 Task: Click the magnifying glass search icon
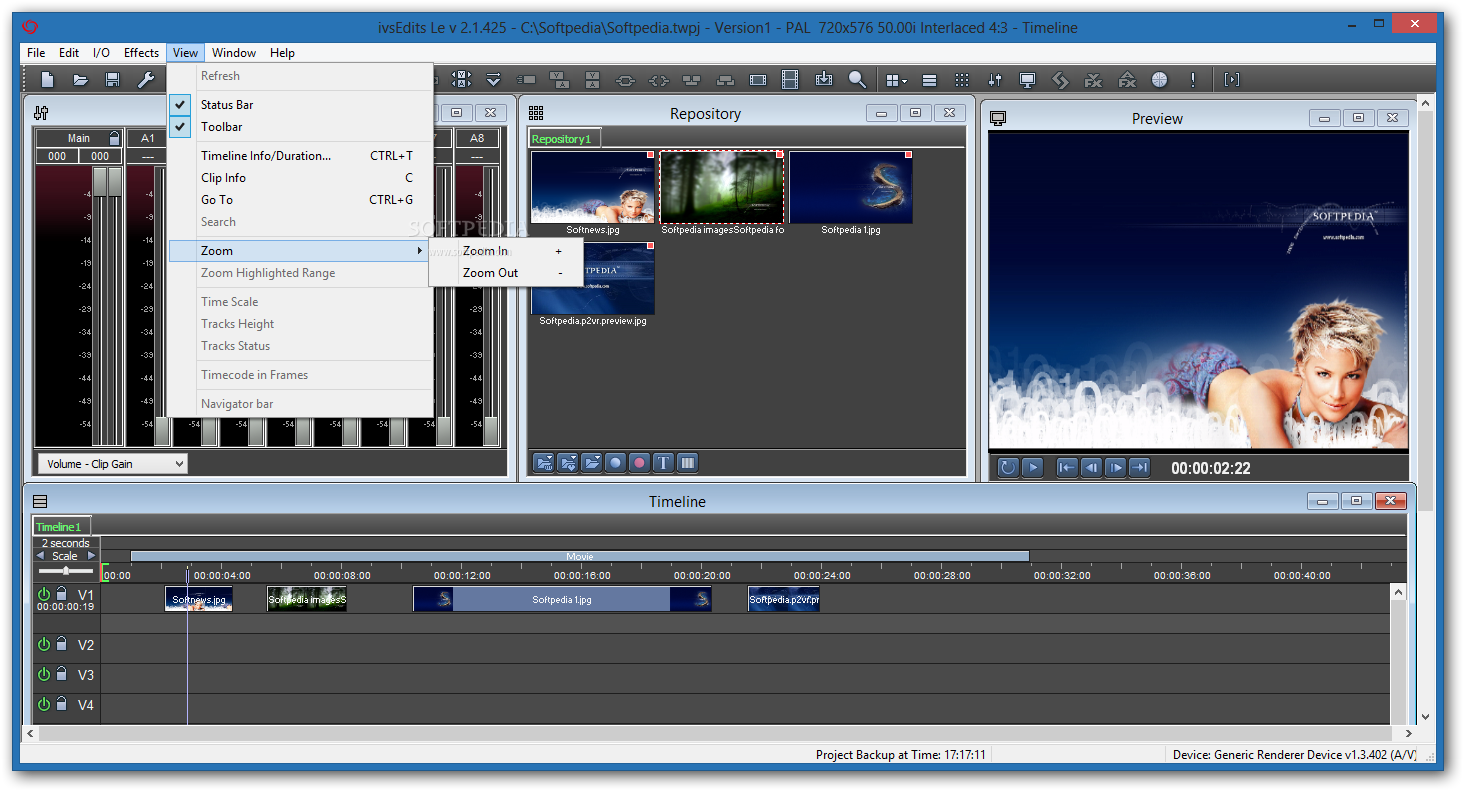(857, 80)
